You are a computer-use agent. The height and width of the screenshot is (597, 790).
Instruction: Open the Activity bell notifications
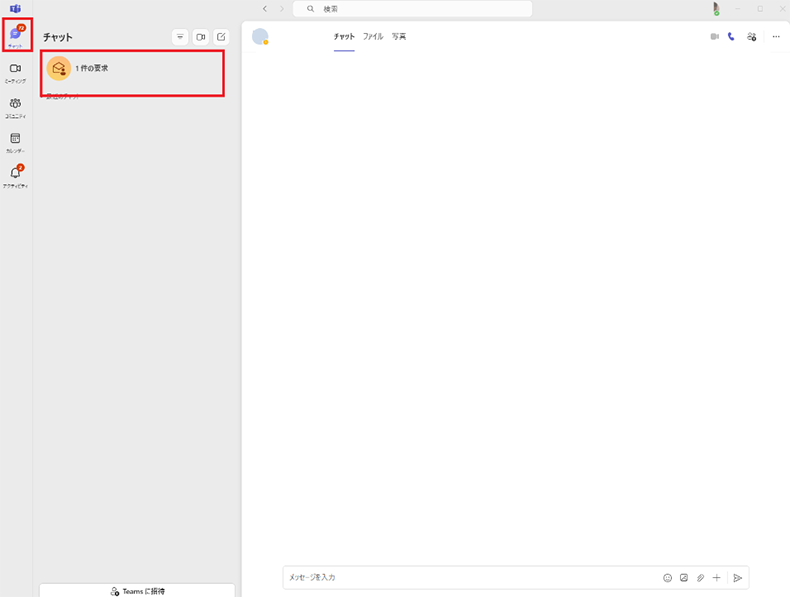(x=15, y=174)
